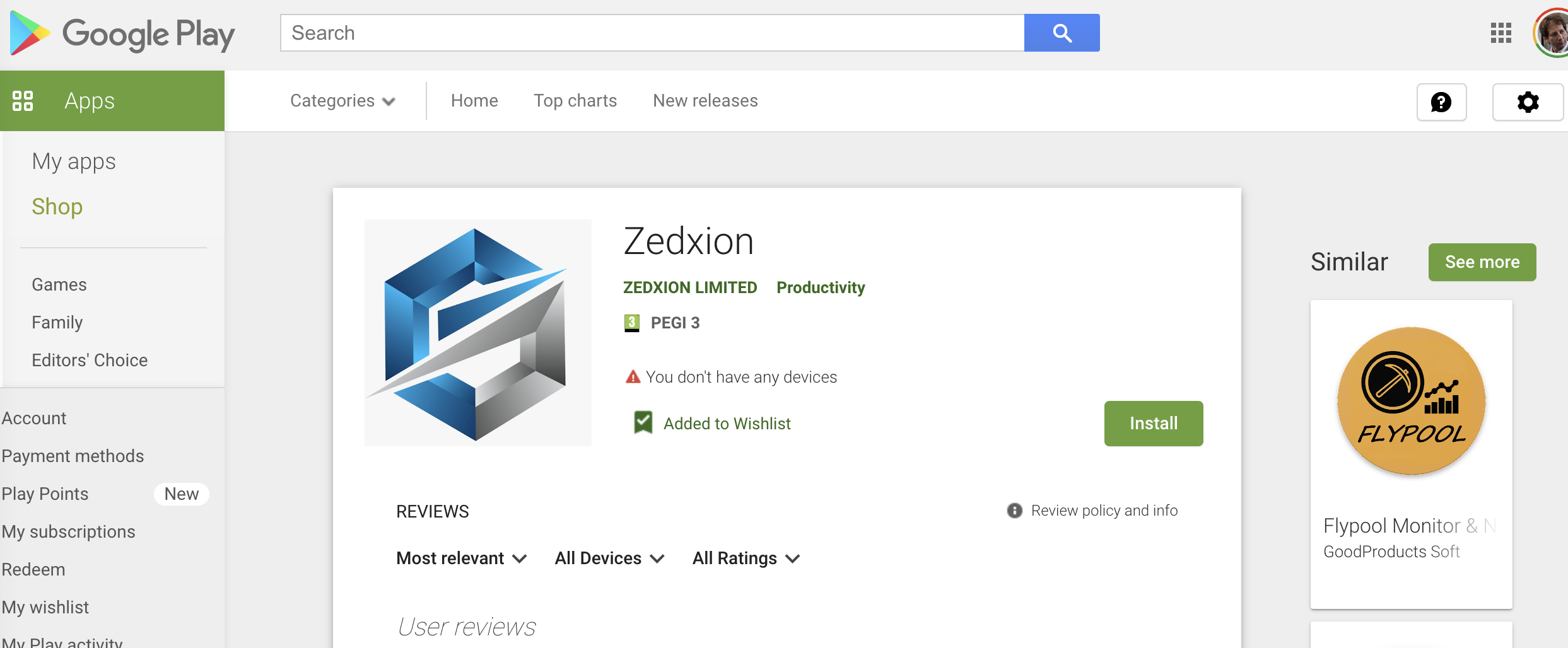This screenshot has width=1568, height=648.
Task: Open My subscriptions in sidebar
Action: [68, 532]
